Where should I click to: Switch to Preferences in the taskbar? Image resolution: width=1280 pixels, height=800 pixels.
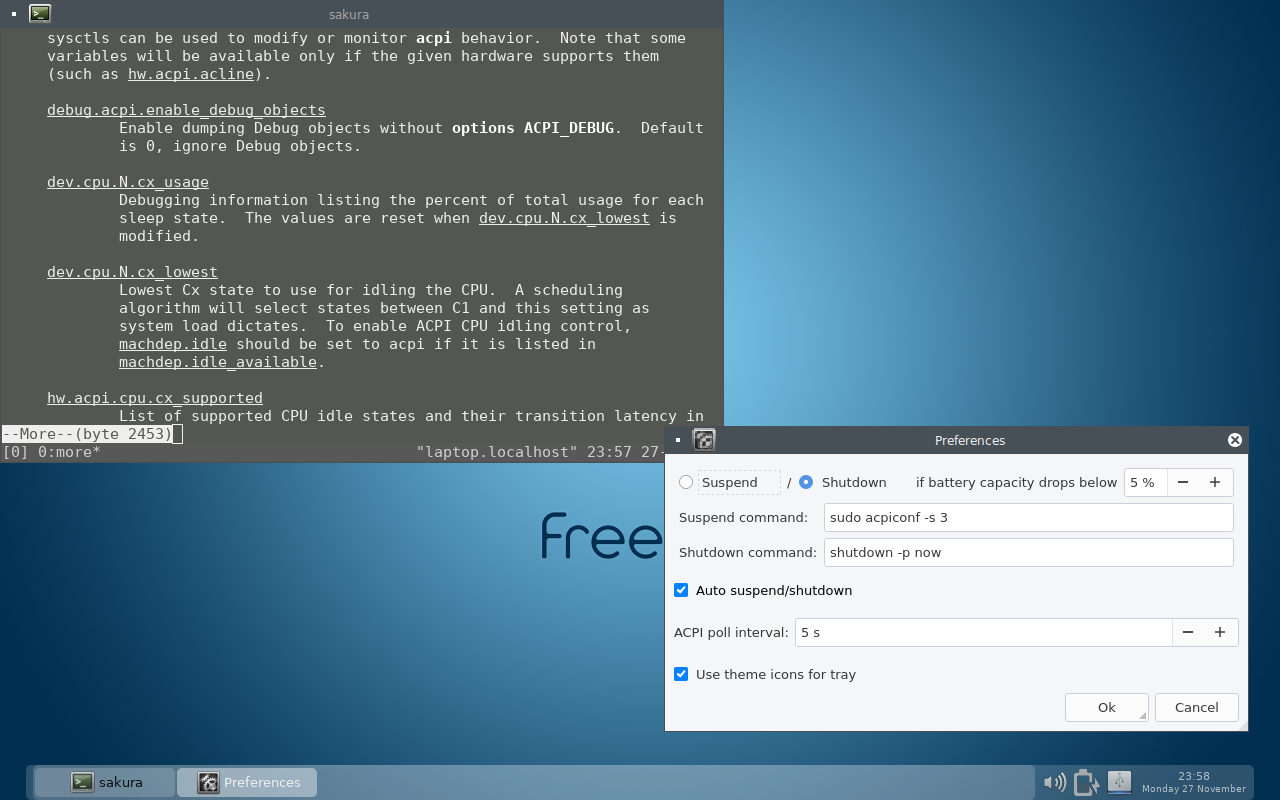pyautogui.click(x=247, y=782)
